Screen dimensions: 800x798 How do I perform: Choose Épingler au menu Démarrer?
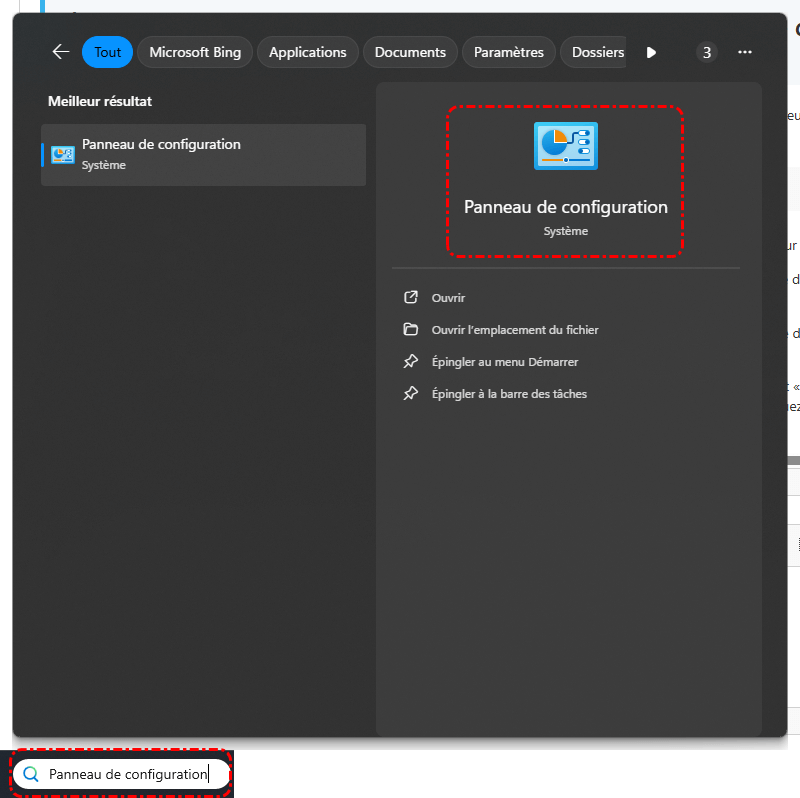504,362
